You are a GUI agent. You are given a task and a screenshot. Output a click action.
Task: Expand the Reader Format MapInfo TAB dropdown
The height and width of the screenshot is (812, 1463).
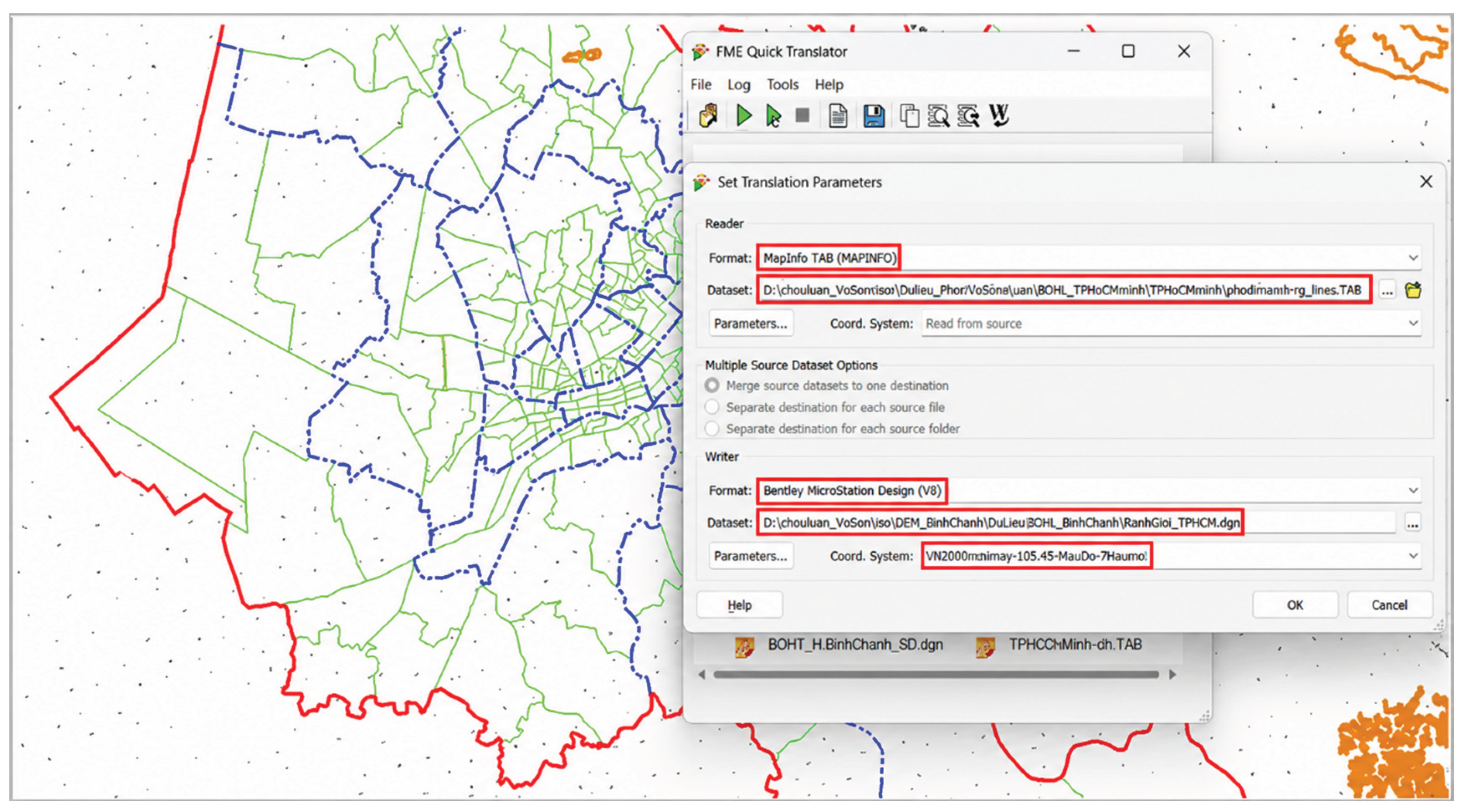(x=1412, y=258)
